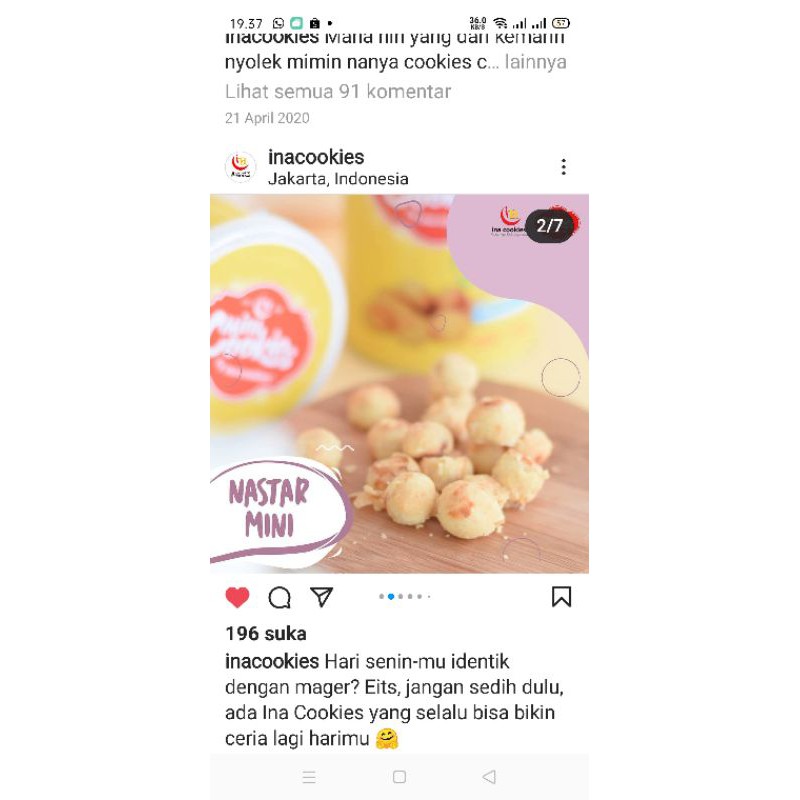Tap Android recent apps menu button
Screen dimensions: 800x800
pyautogui.click(x=309, y=777)
